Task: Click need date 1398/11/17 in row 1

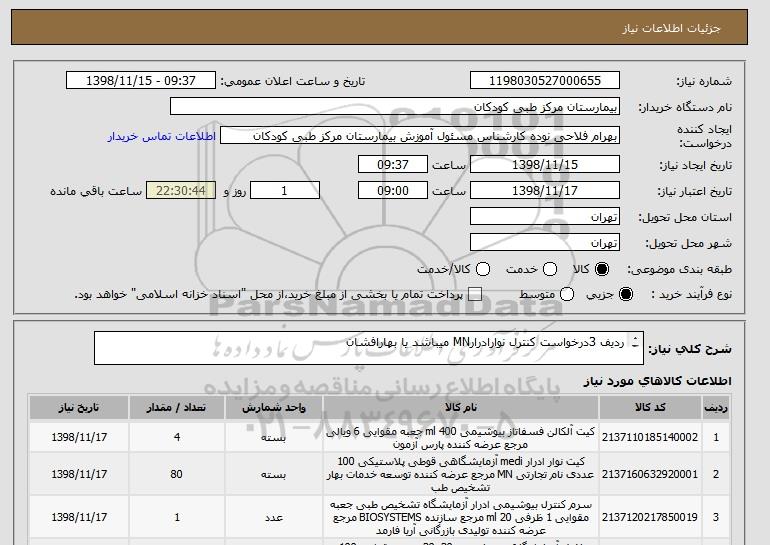Action: point(79,437)
